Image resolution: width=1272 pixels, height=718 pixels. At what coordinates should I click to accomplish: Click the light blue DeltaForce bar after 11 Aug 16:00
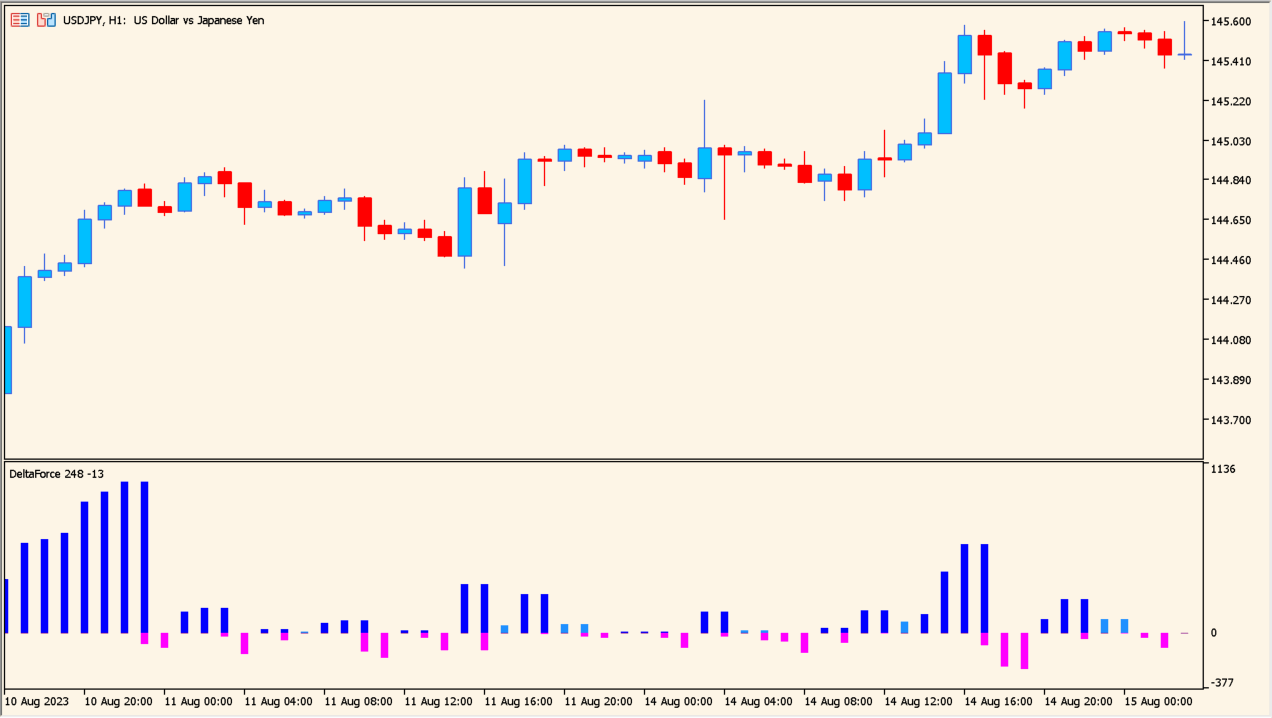point(504,629)
